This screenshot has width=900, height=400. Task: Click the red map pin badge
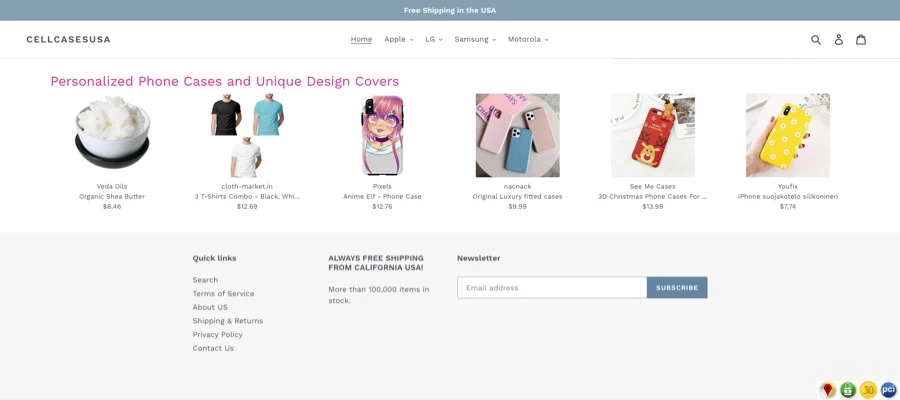coord(828,389)
